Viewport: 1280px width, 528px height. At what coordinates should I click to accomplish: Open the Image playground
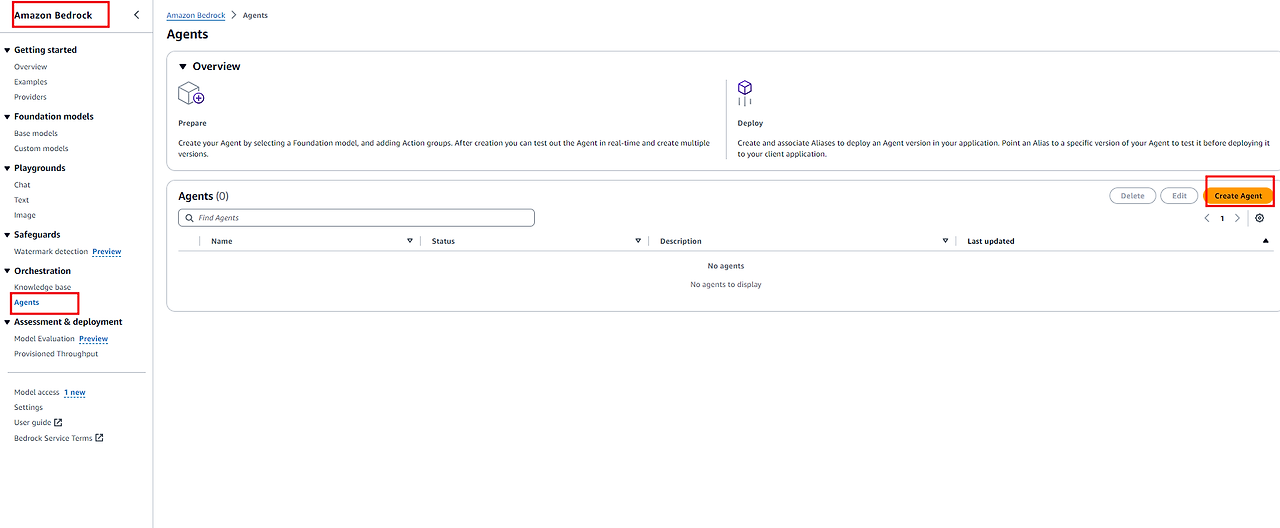25,215
